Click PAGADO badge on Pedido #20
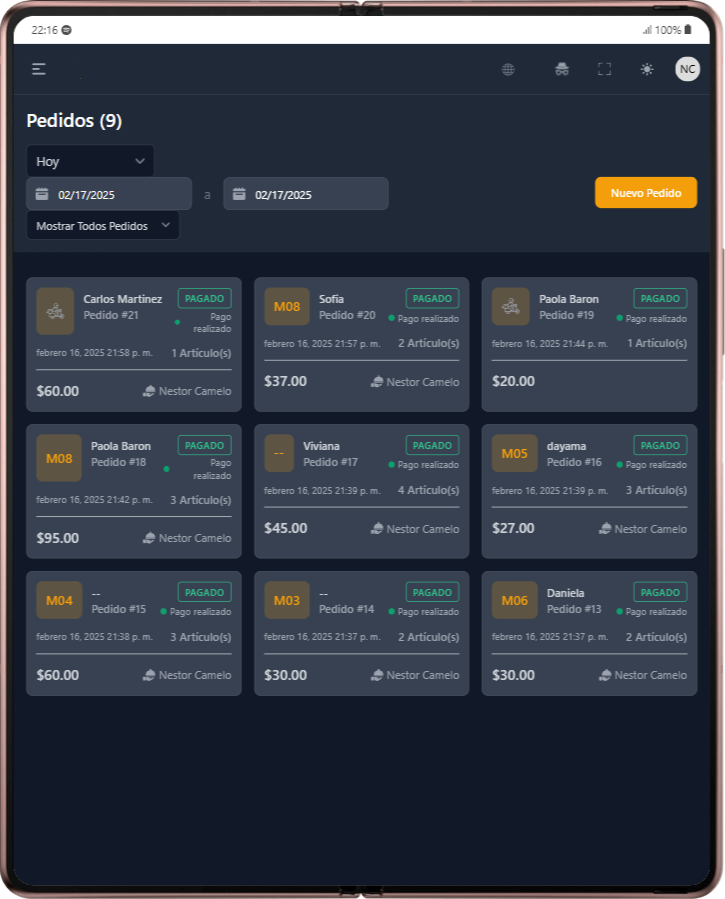 point(432,299)
